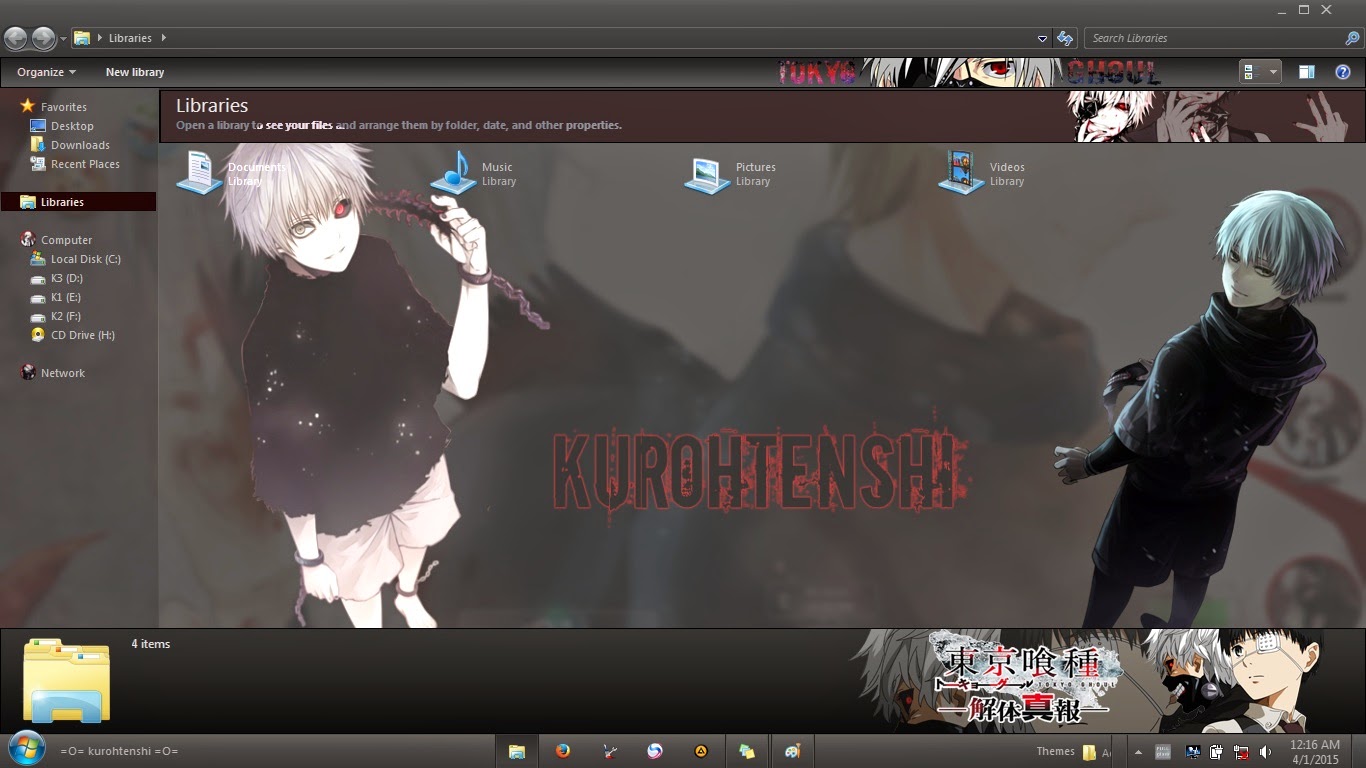The width and height of the screenshot is (1366, 768).
Task: Open the Windows Start orb
Action: (27, 748)
